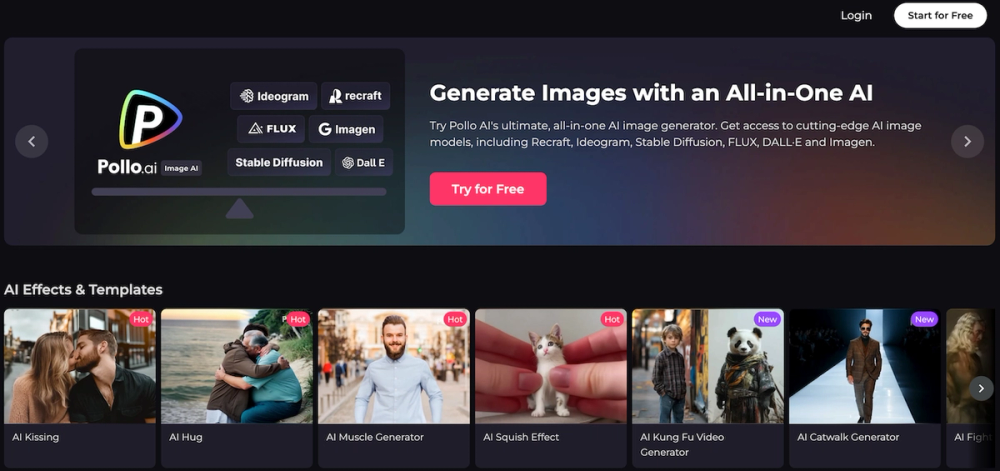Screen dimensions: 1000x471
Task: Click the Pollo.ai wordmark text
Action: (127, 167)
